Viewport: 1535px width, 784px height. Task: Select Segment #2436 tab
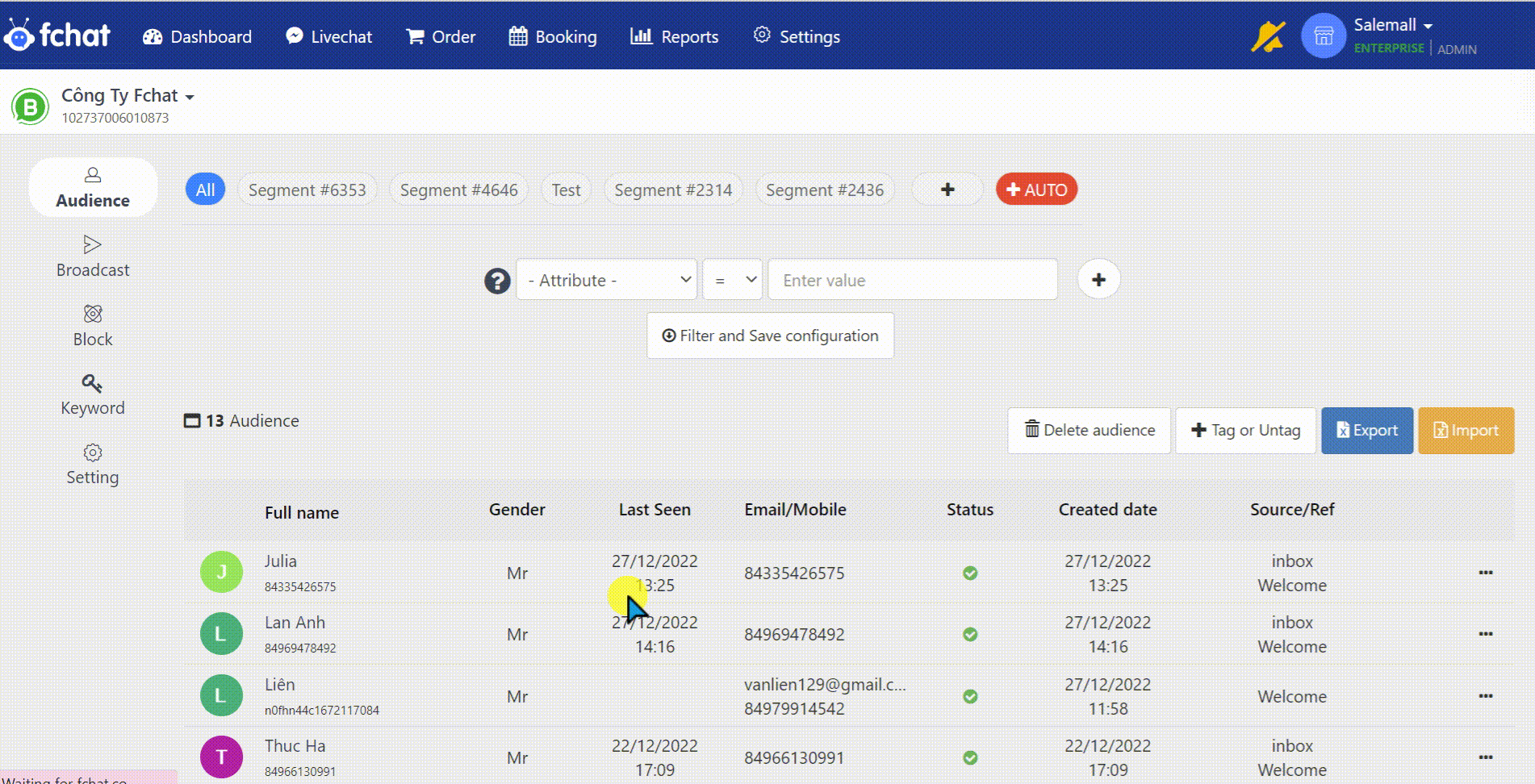825,190
